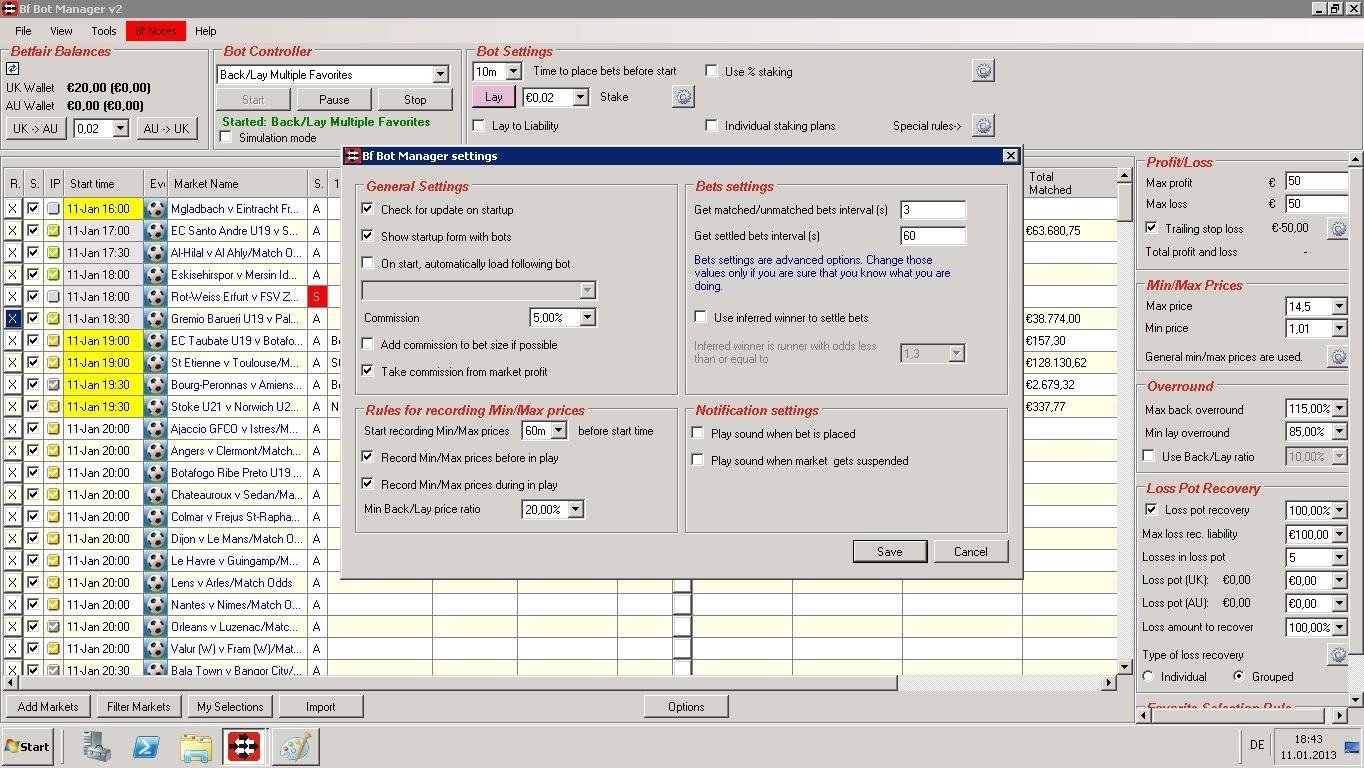Remove Lens v Arles market with X
The width and height of the screenshot is (1364, 768).
(13, 583)
